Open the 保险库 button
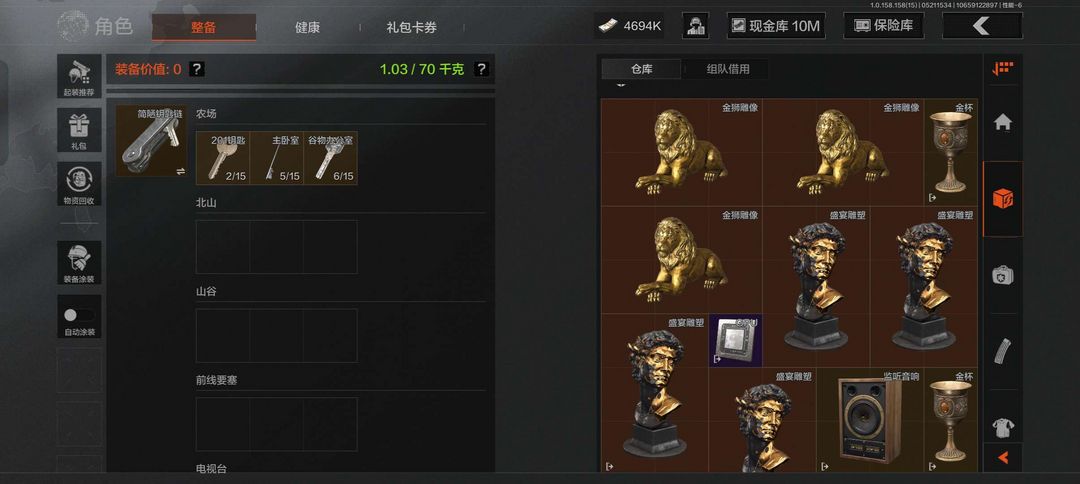 point(884,26)
